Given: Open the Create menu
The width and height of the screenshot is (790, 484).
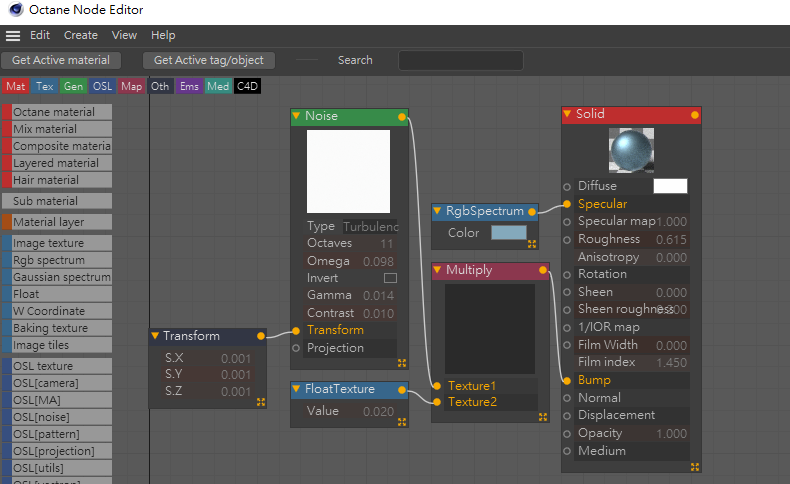Looking at the screenshot, I should (81, 35).
